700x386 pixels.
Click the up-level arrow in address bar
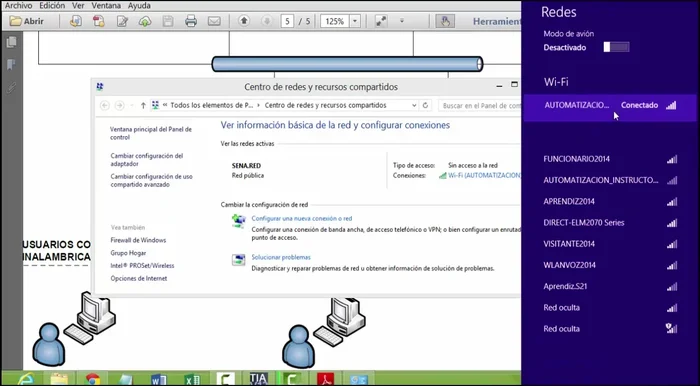coord(143,105)
